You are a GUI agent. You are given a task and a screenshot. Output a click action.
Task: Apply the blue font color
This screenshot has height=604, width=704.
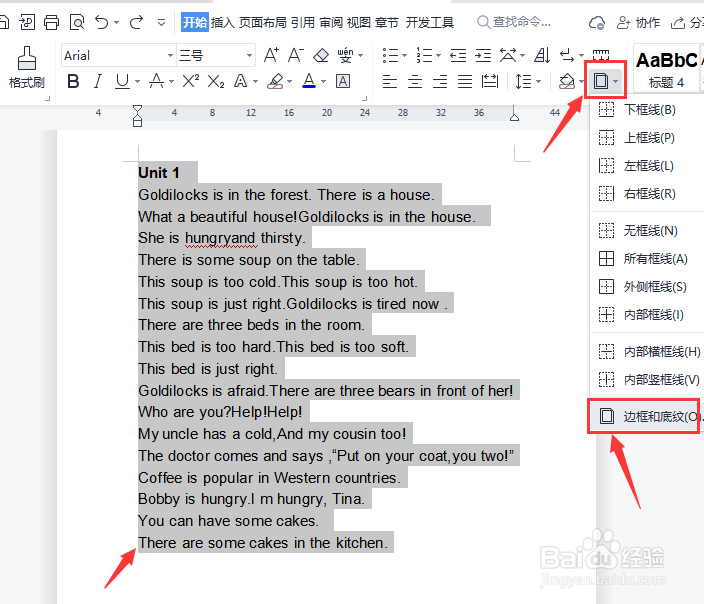(x=309, y=82)
